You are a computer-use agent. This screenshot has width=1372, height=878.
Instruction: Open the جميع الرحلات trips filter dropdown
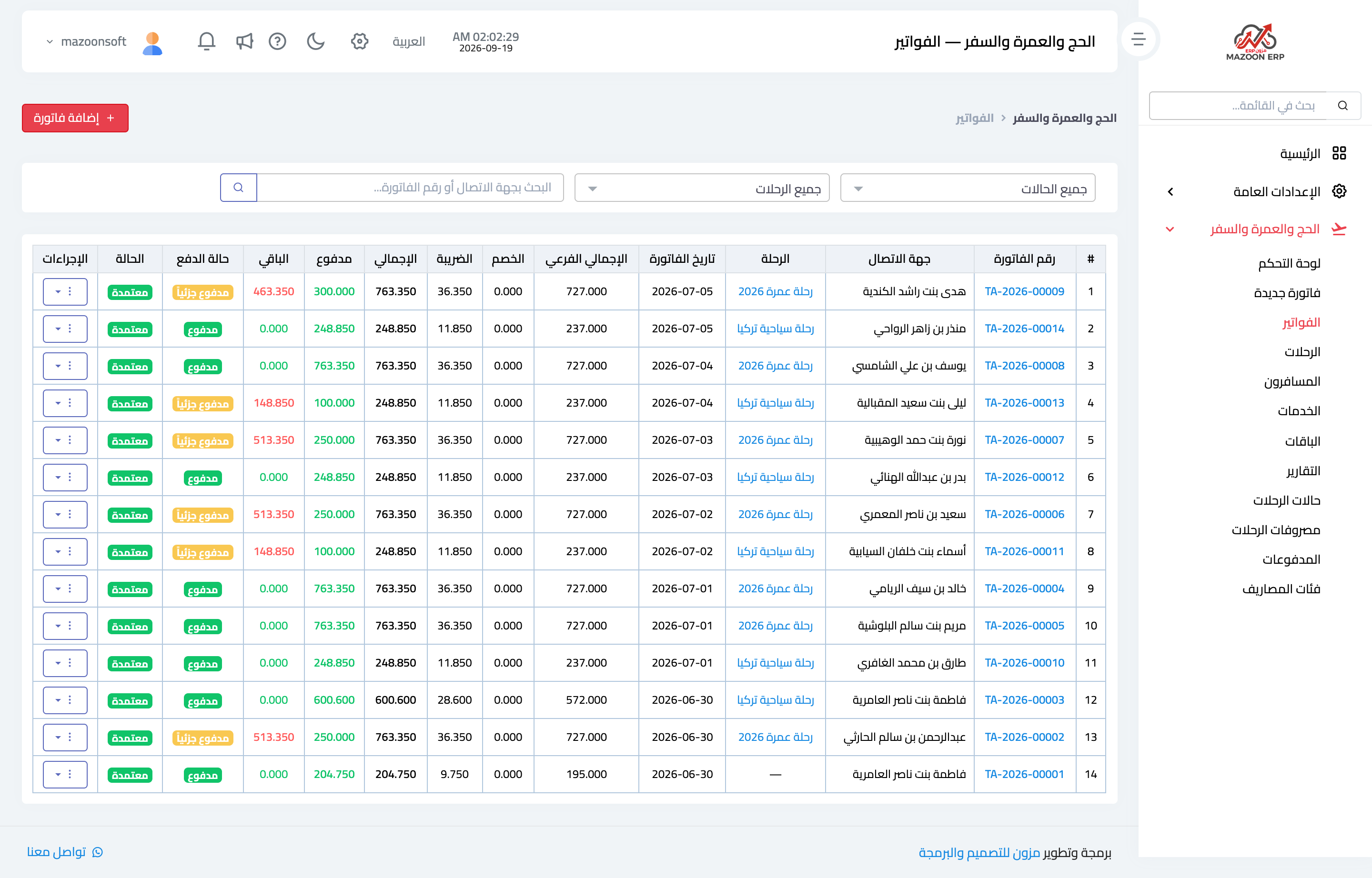[x=702, y=188]
